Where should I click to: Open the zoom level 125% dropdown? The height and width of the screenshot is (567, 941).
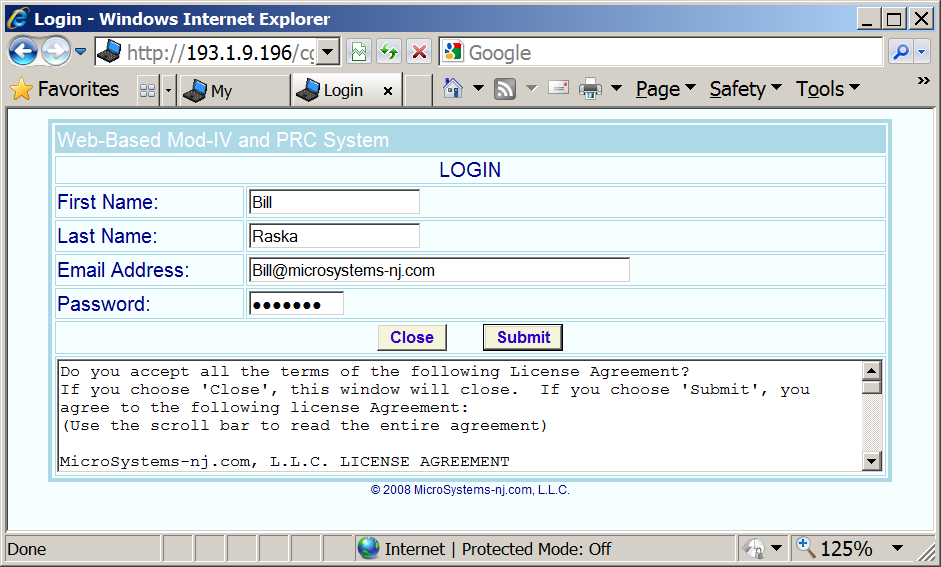(x=897, y=548)
